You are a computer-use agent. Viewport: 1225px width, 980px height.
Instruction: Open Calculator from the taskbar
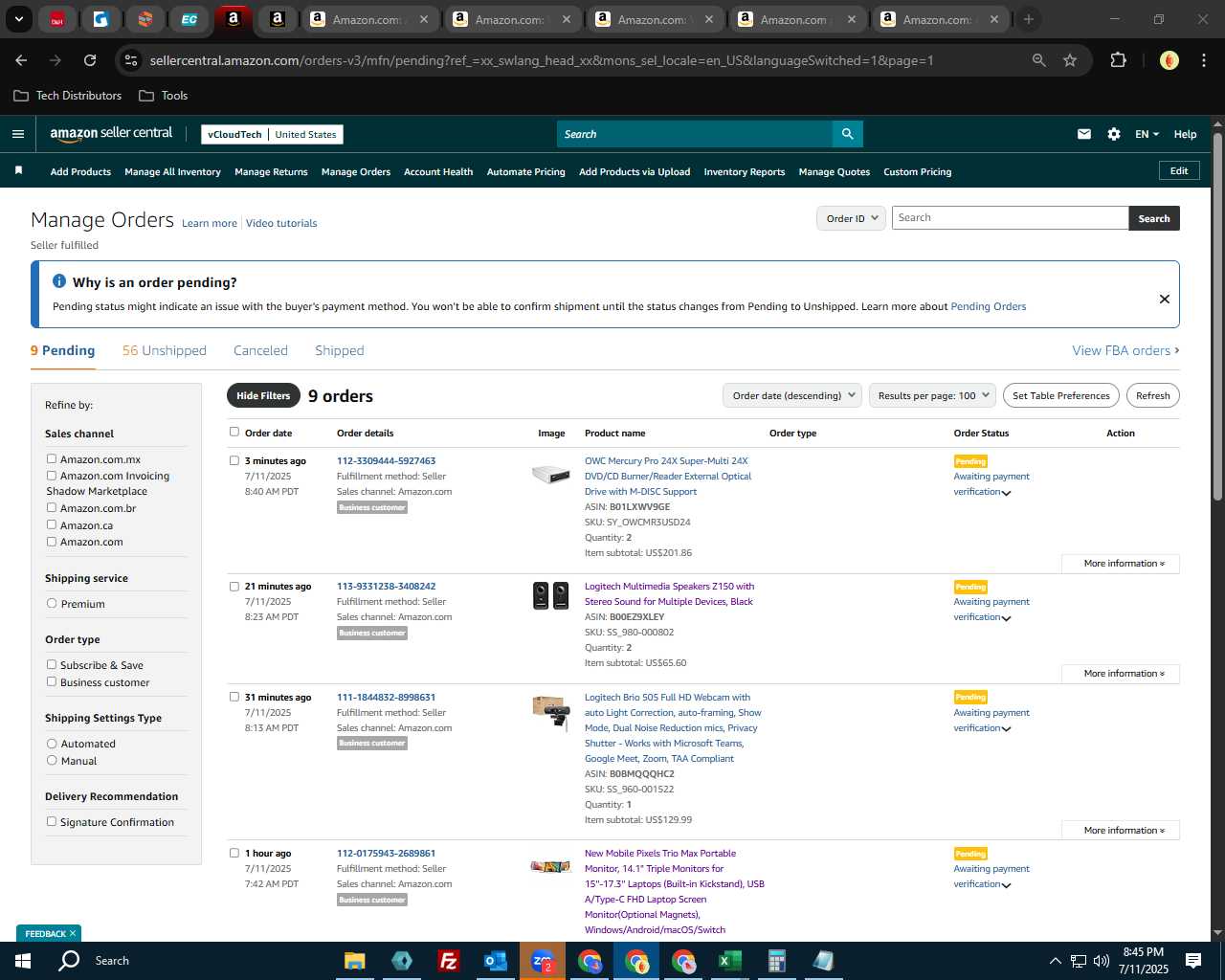[776, 961]
